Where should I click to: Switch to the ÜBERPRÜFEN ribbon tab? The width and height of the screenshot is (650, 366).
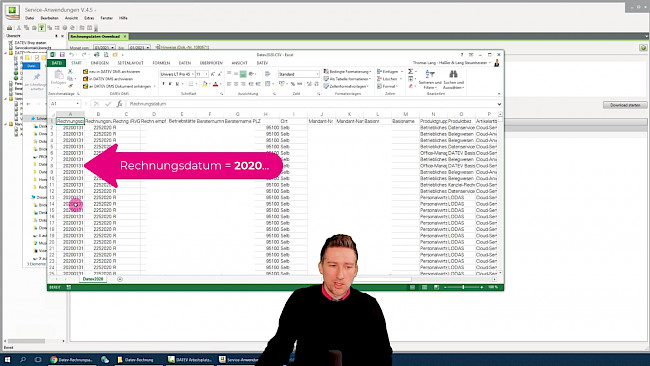[211, 63]
